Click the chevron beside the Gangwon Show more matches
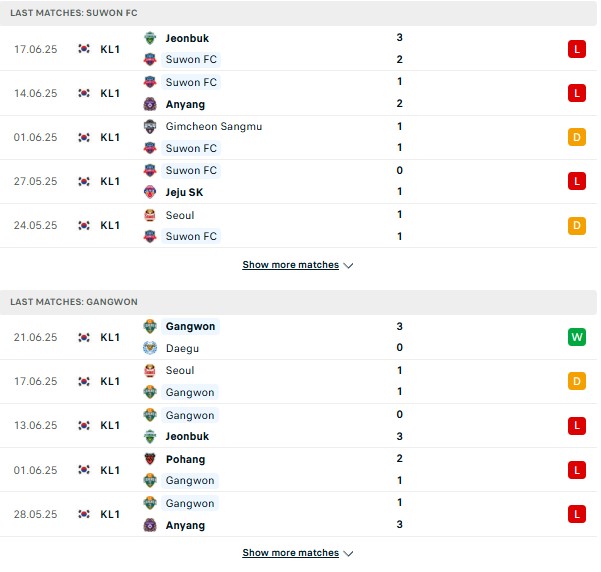Screen dimensions: 601x572 tap(348, 554)
